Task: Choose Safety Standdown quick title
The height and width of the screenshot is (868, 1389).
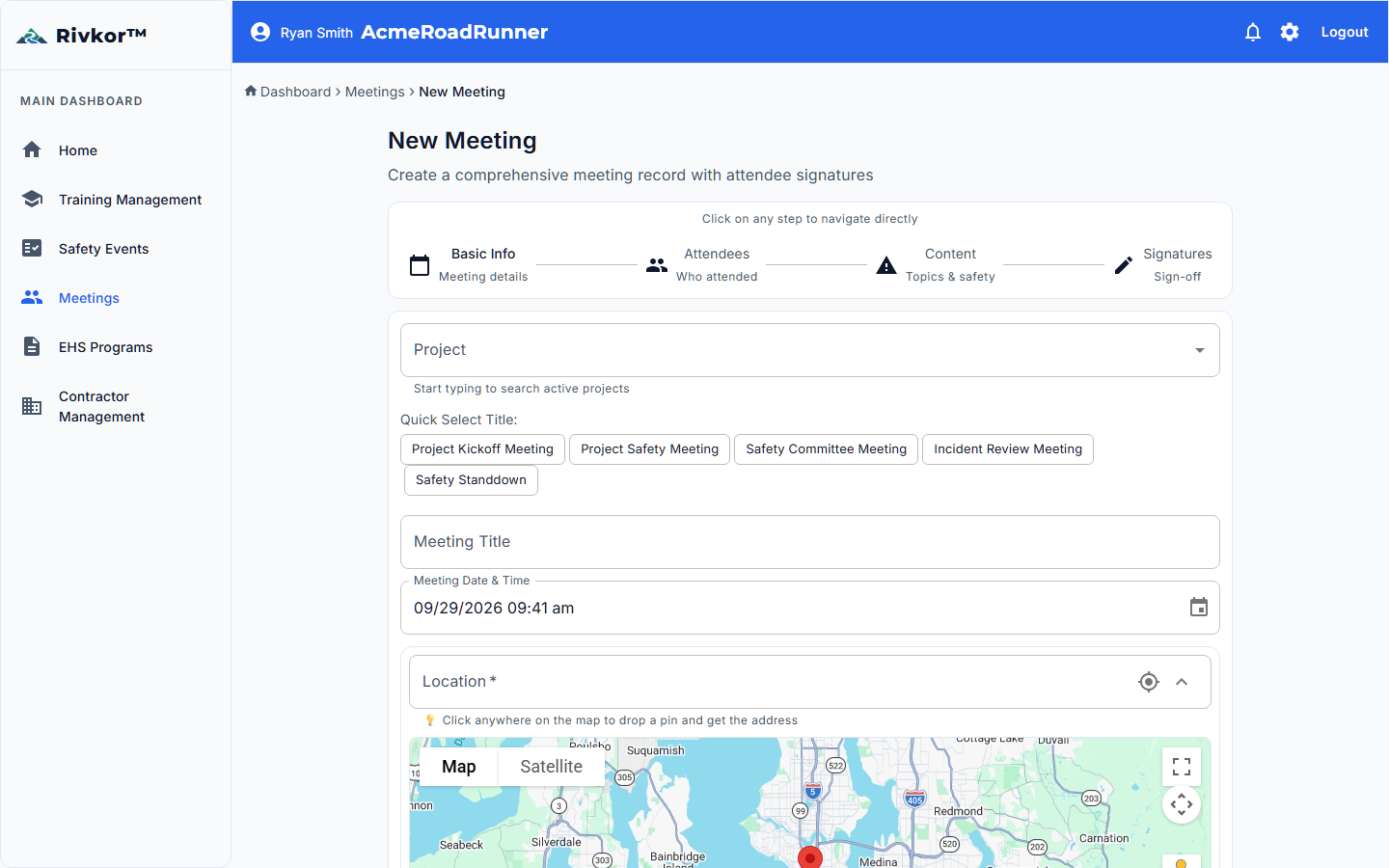Action: coord(471,480)
